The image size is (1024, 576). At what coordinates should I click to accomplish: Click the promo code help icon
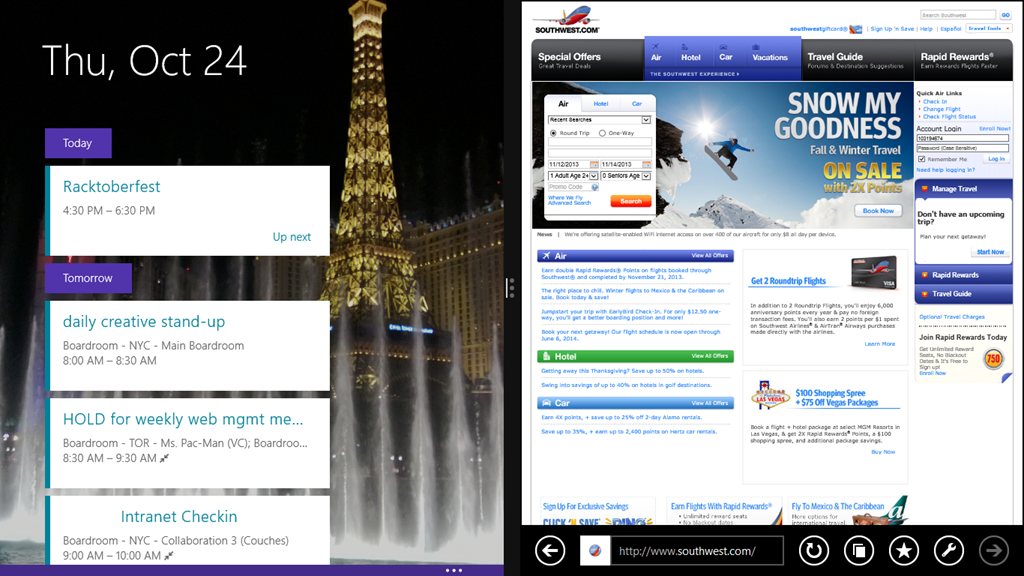(x=595, y=187)
